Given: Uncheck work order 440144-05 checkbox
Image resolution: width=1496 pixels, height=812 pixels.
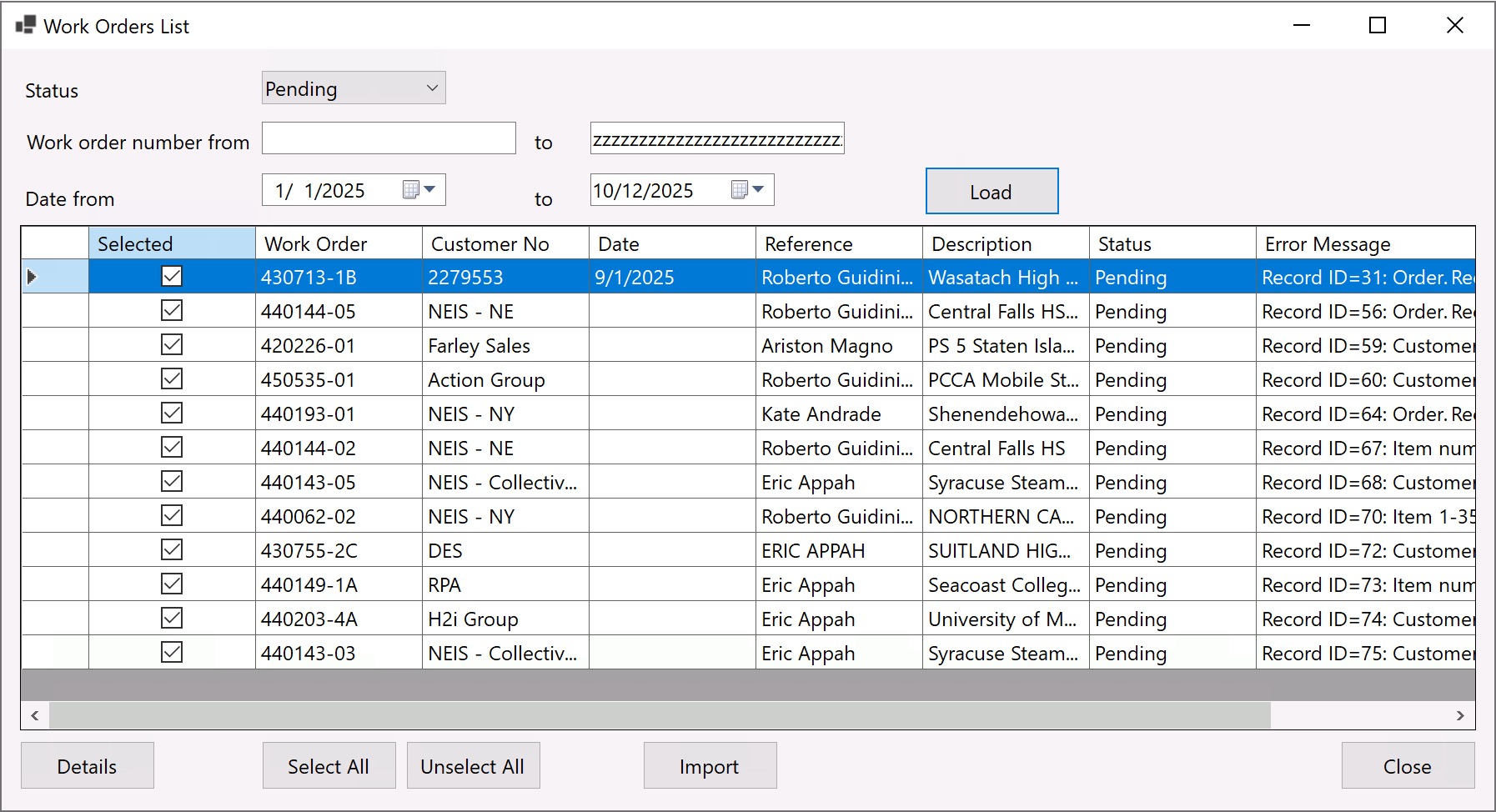Looking at the screenshot, I should click(172, 311).
